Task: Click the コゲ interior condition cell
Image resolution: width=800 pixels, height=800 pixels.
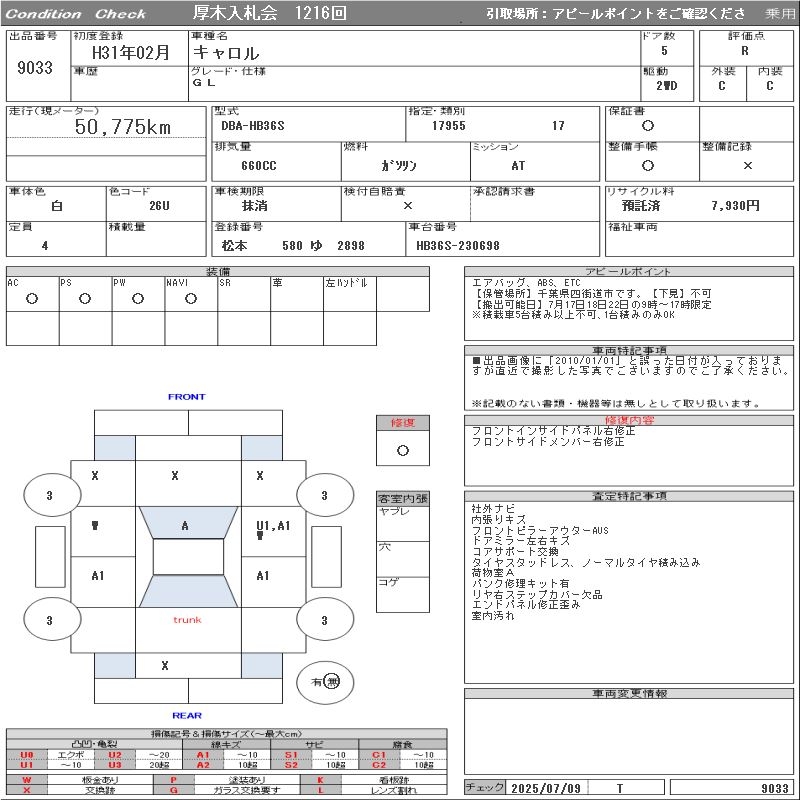Action: pos(403,594)
